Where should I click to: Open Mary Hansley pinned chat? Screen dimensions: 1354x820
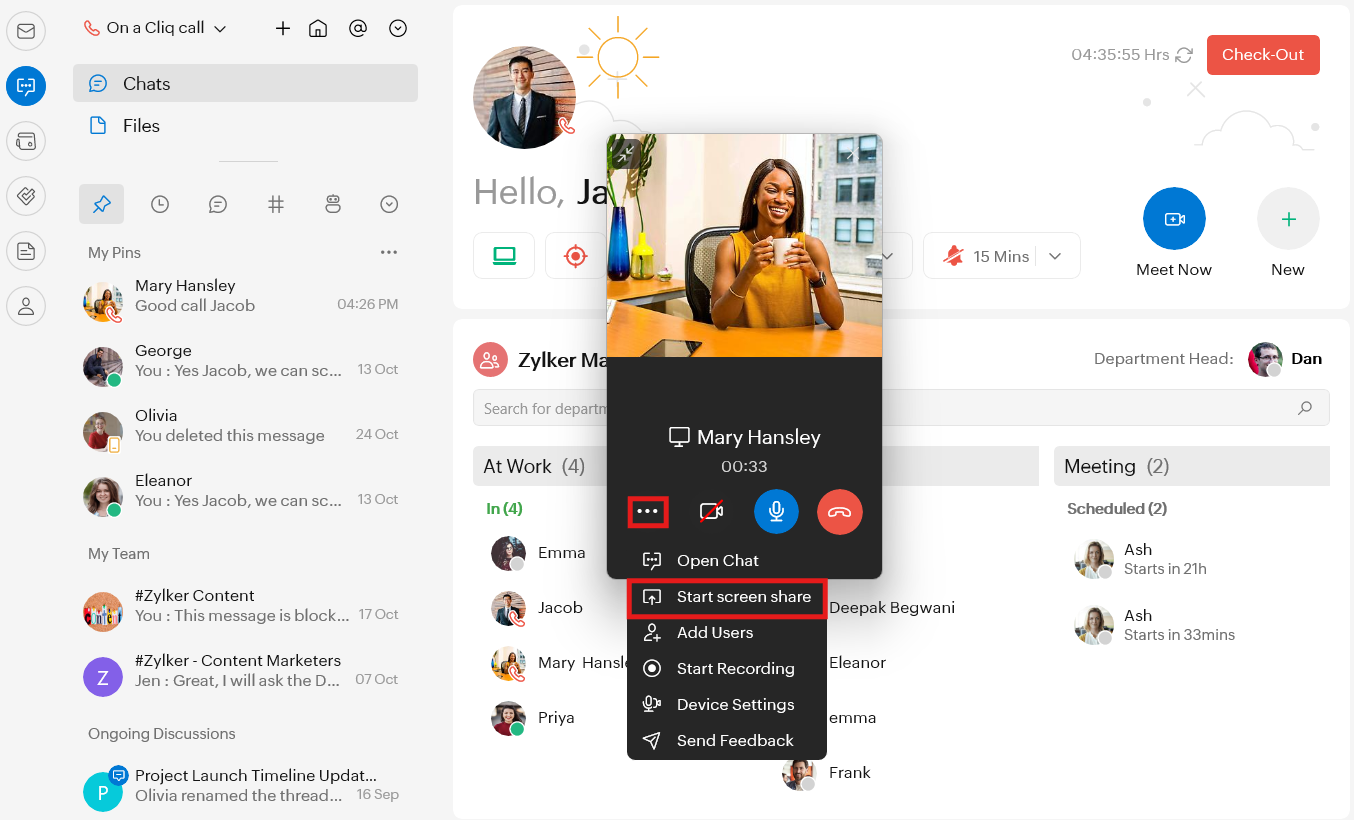[245, 301]
